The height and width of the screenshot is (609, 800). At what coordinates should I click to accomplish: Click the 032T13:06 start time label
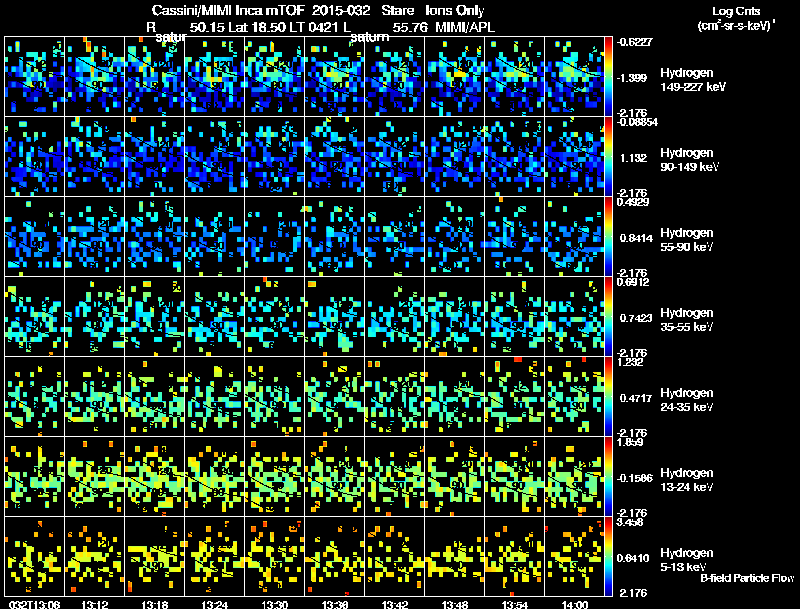(35, 604)
